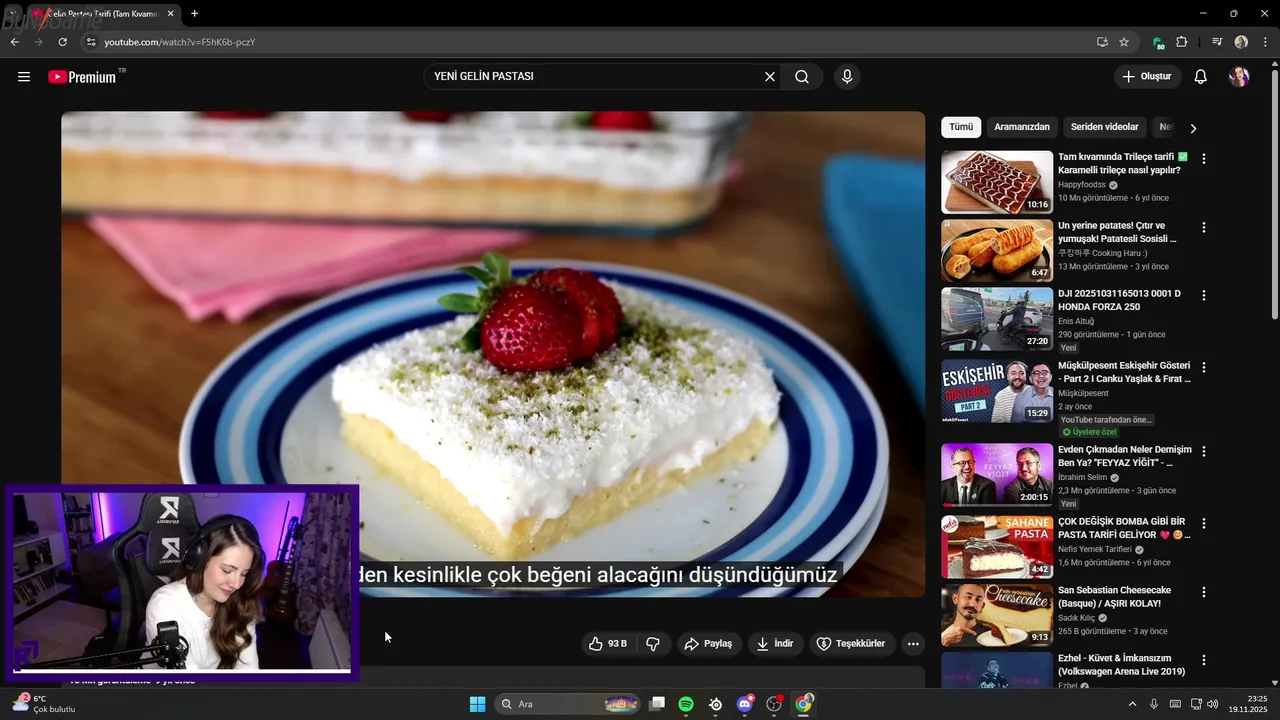Open the taskbar weather widget
Image resolution: width=1280 pixels, height=720 pixels.
pyautogui.click(x=43, y=704)
